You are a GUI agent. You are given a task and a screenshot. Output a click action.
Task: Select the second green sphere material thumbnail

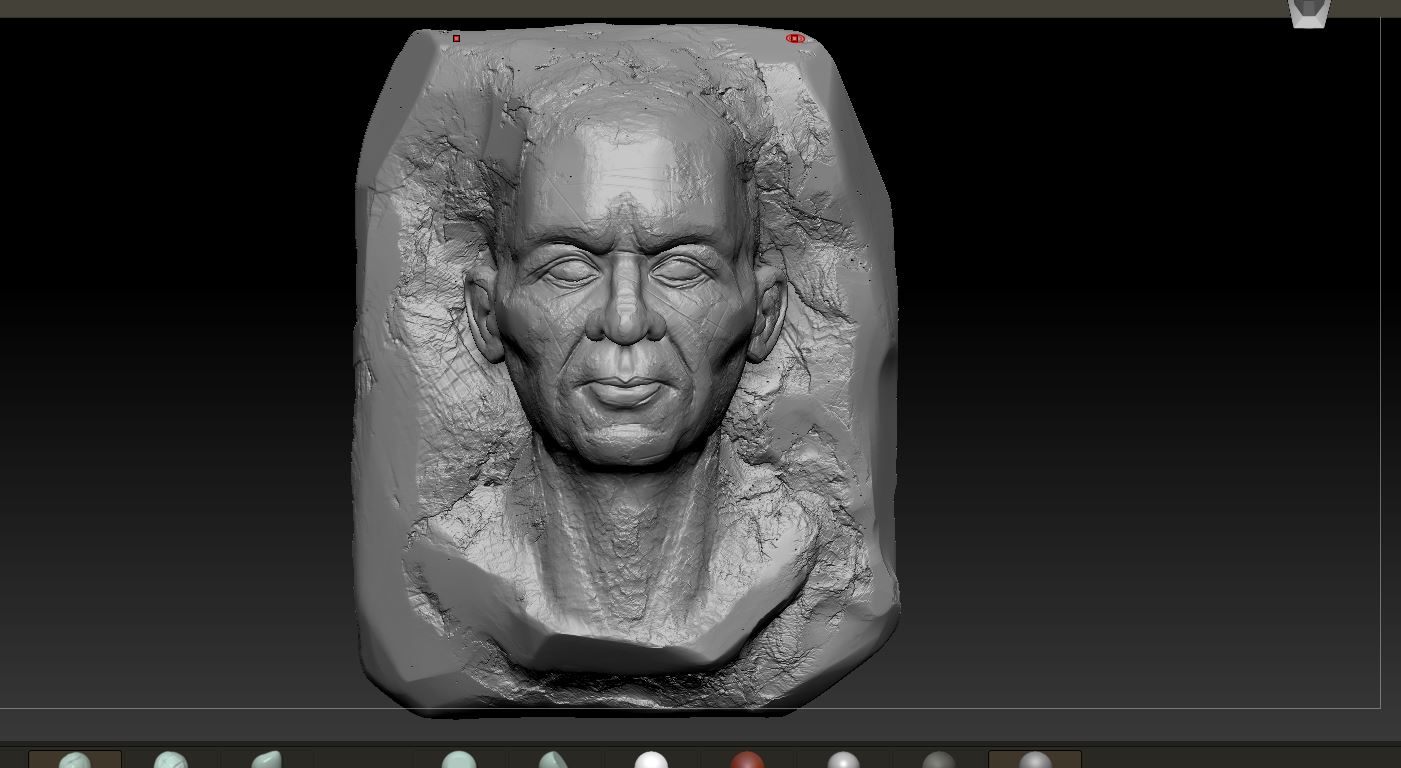tap(170, 760)
